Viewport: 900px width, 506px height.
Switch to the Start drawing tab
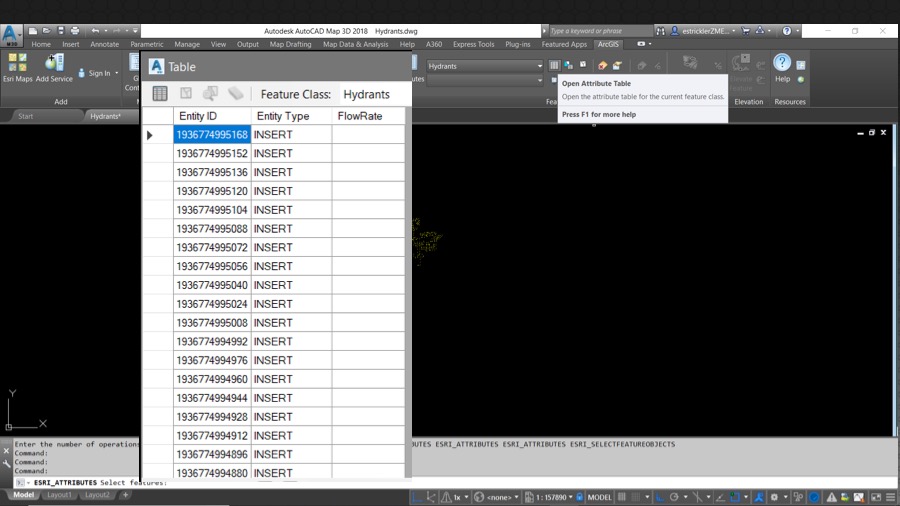(25, 116)
